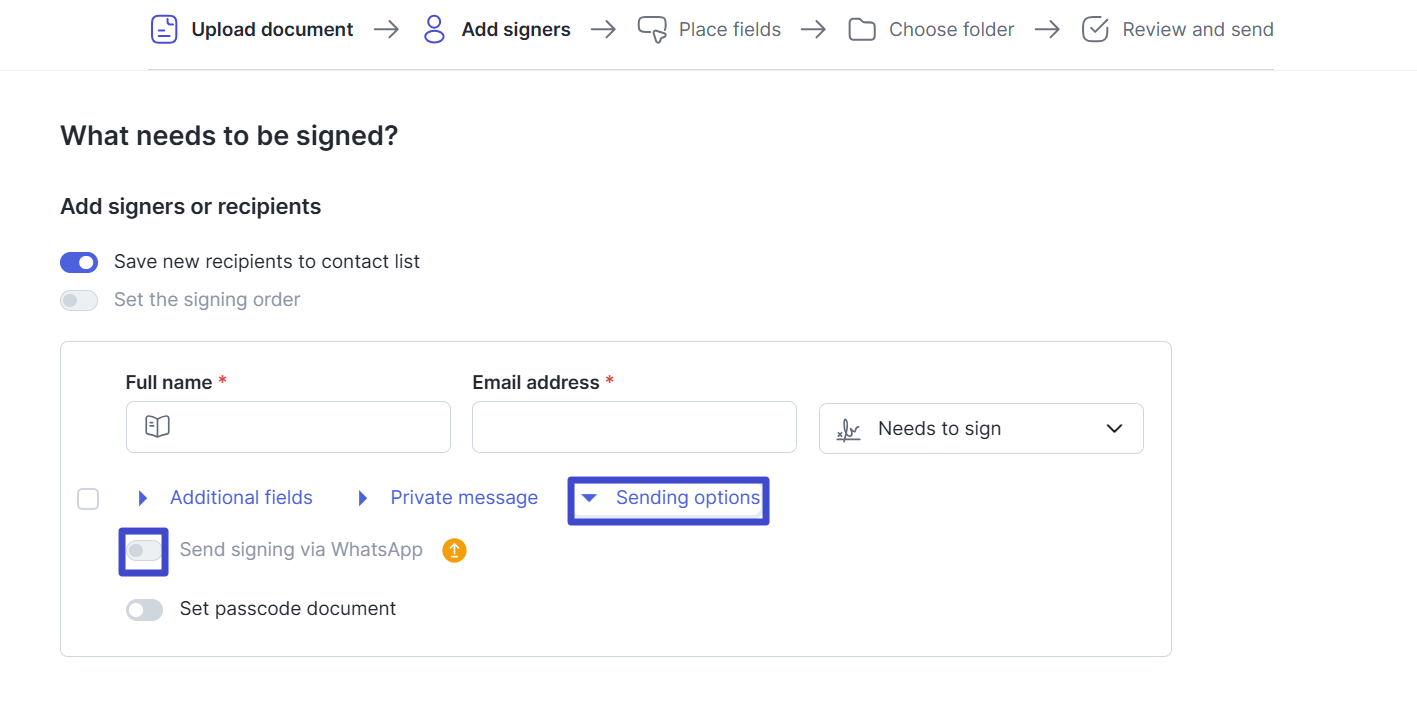Turn on Send signing via WhatsApp
Image resolution: width=1417 pixels, height=724 pixels.
144,550
